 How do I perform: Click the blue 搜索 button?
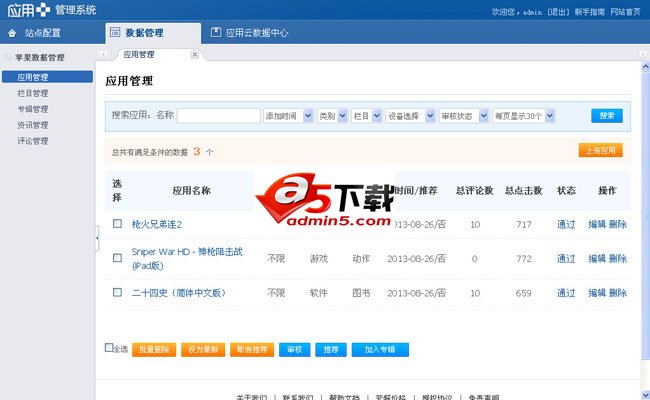click(607, 116)
